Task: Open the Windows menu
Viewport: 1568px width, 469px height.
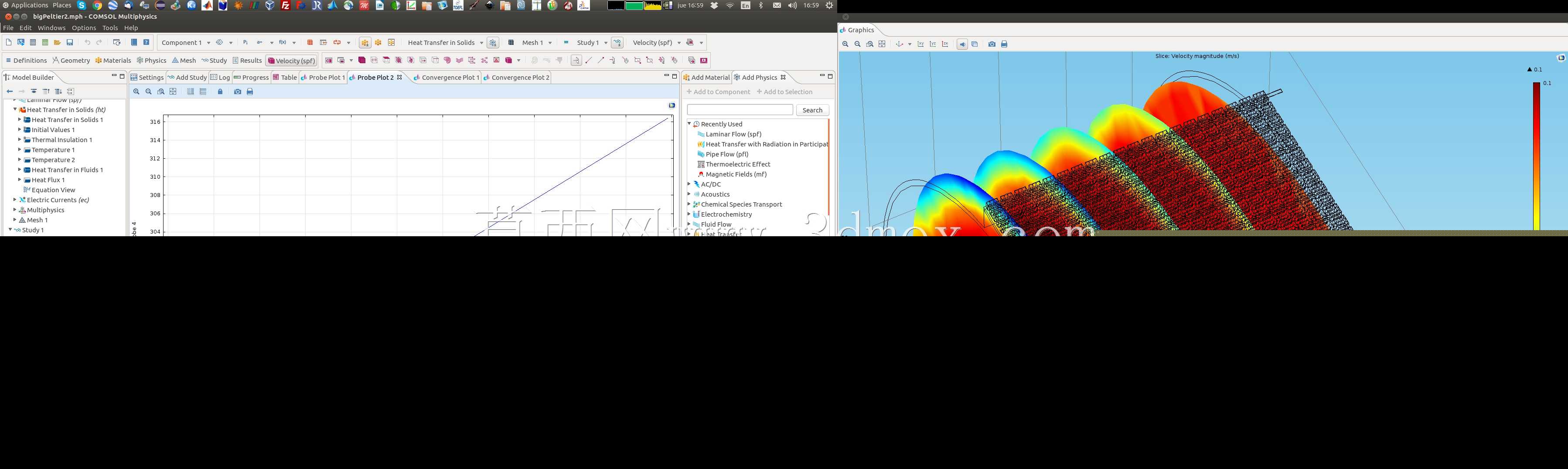Action: pyautogui.click(x=51, y=28)
